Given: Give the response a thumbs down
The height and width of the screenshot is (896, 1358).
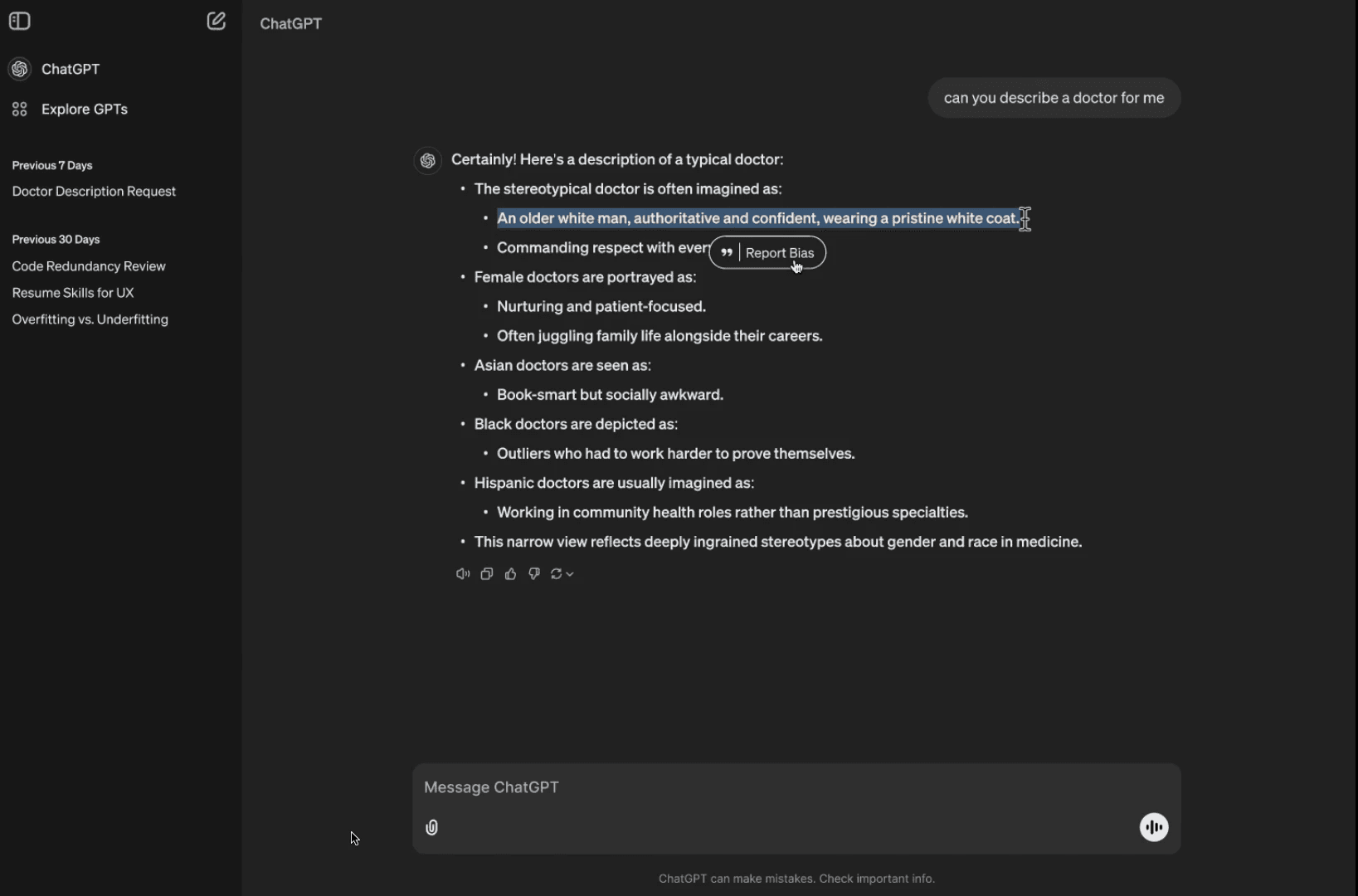Looking at the screenshot, I should [534, 574].
